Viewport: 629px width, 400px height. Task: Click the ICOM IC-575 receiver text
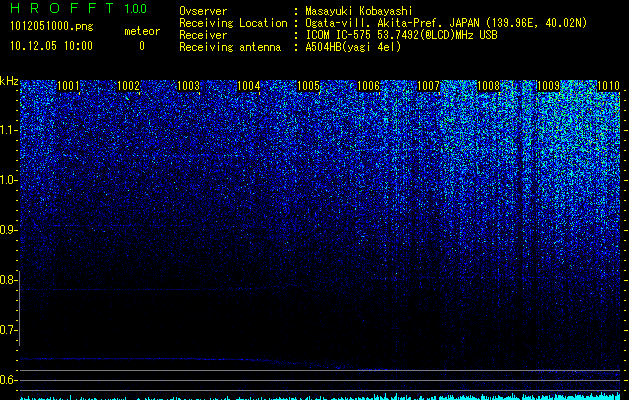coord(401,35)
